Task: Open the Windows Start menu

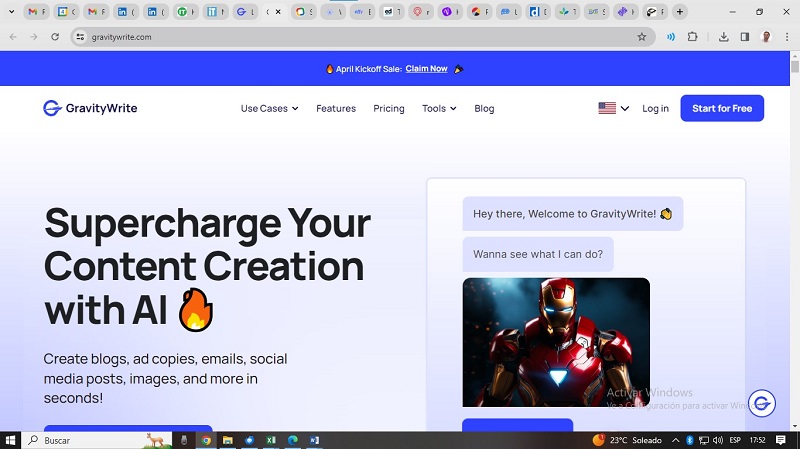Action: 10,440
